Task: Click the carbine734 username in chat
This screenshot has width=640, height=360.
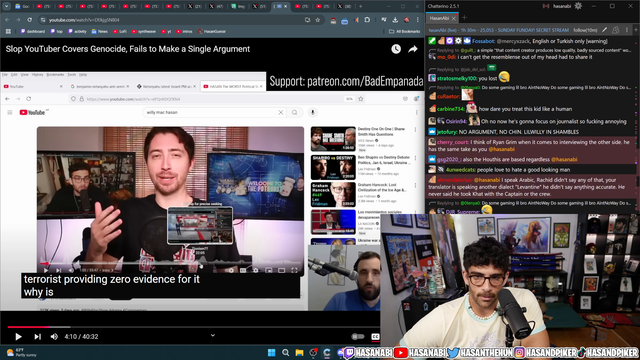Action: click(x=451, y=109)
